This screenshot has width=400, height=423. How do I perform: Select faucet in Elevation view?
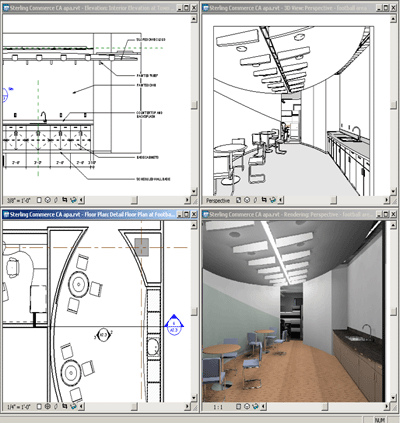point(43,117)
